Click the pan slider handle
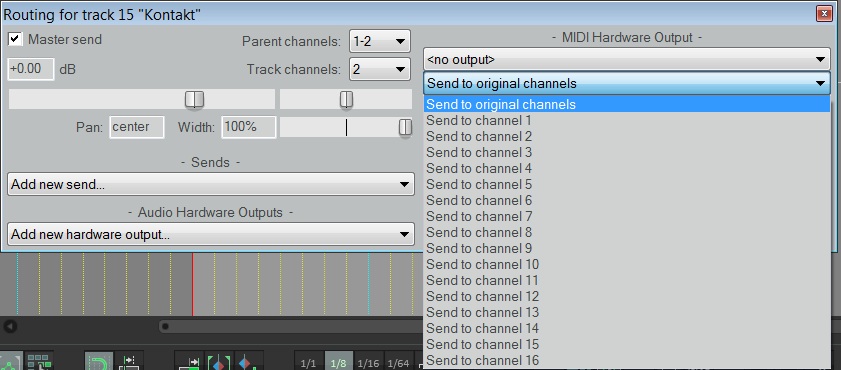The width and height of the screenshot is (841, 370). click(x=346, y=99)
